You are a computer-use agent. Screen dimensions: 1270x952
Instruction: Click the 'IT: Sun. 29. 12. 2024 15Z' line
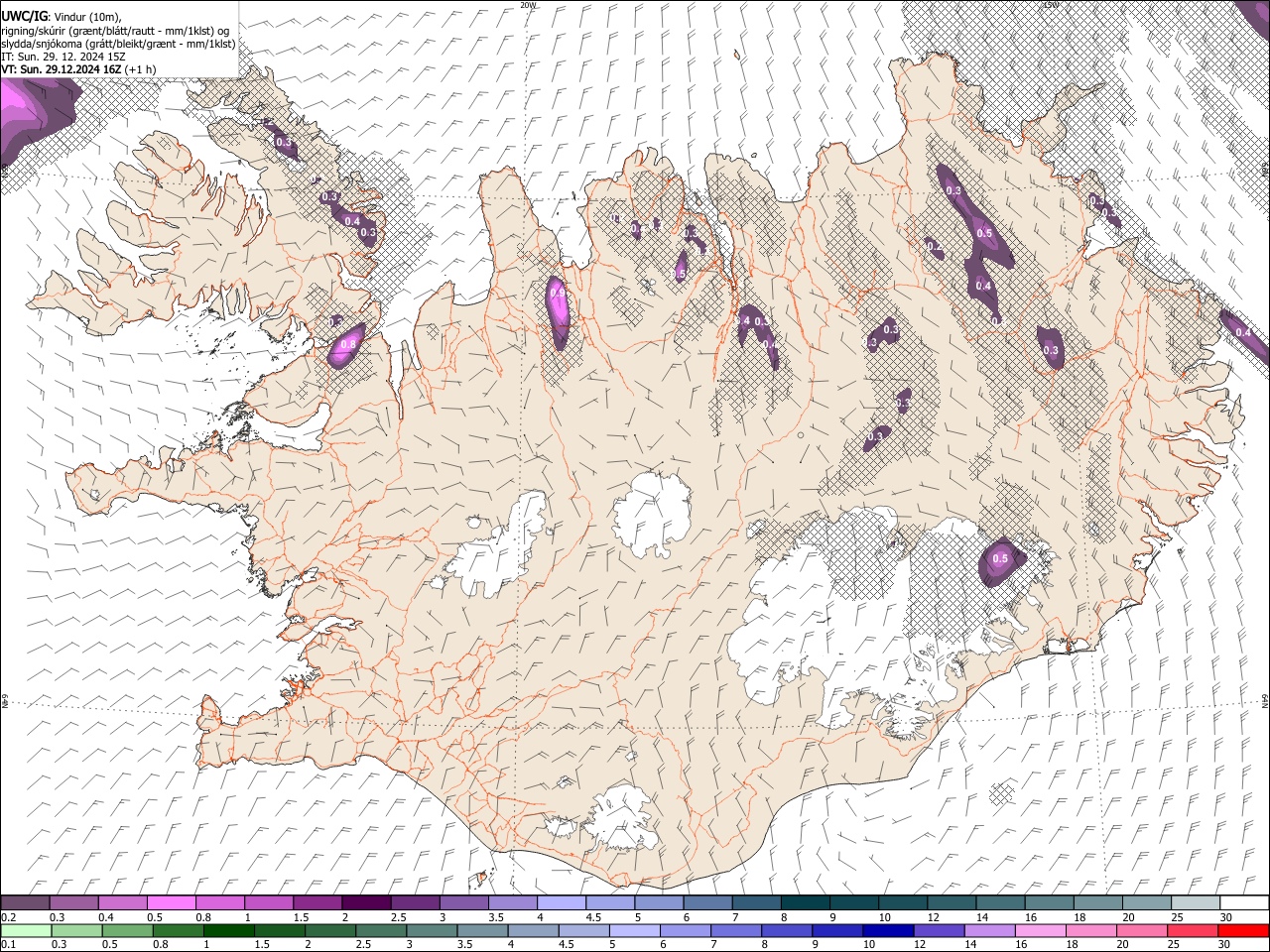click(x=63, y=58)
